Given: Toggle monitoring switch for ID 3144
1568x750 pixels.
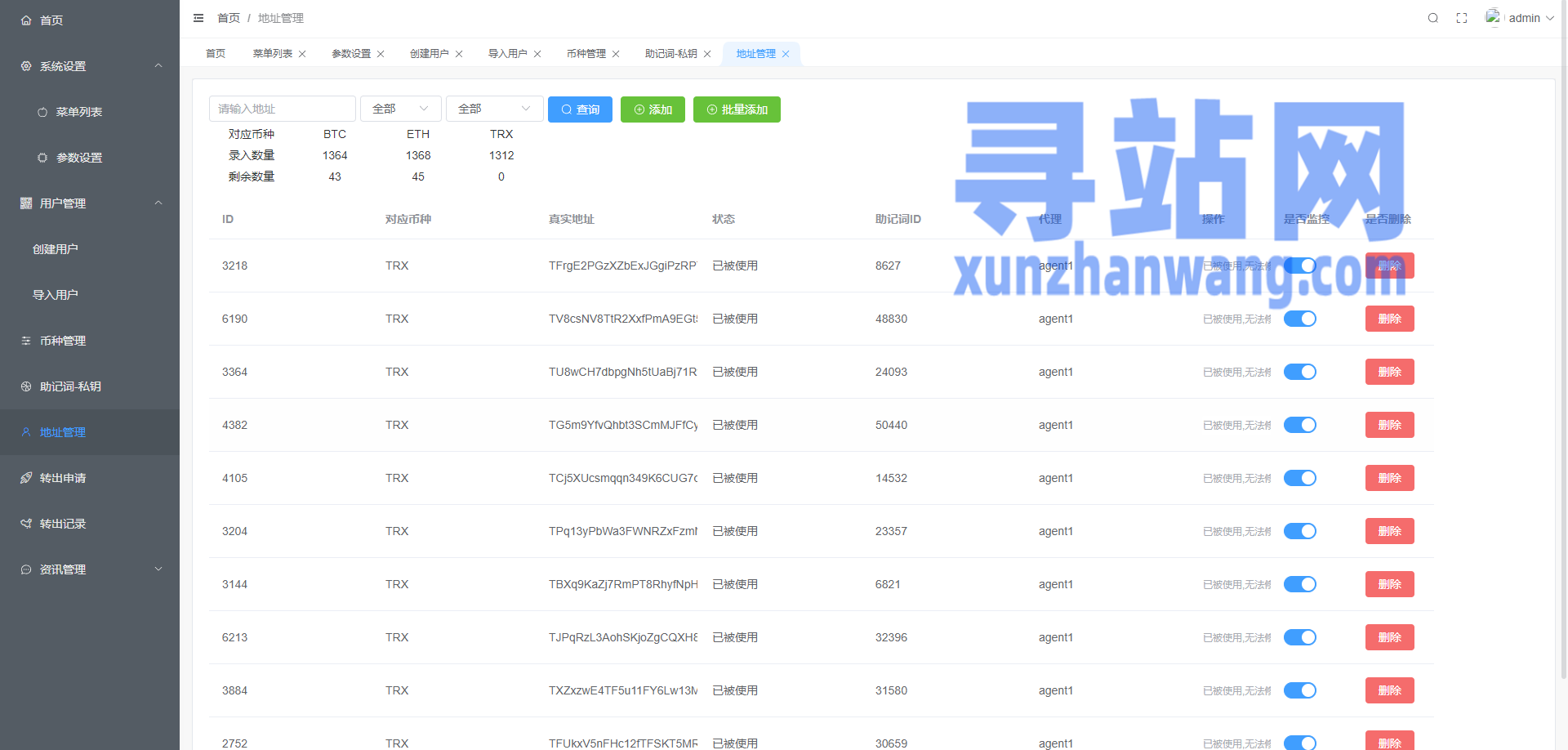Looking at the screenshot, I should [x=1300, y=584].
